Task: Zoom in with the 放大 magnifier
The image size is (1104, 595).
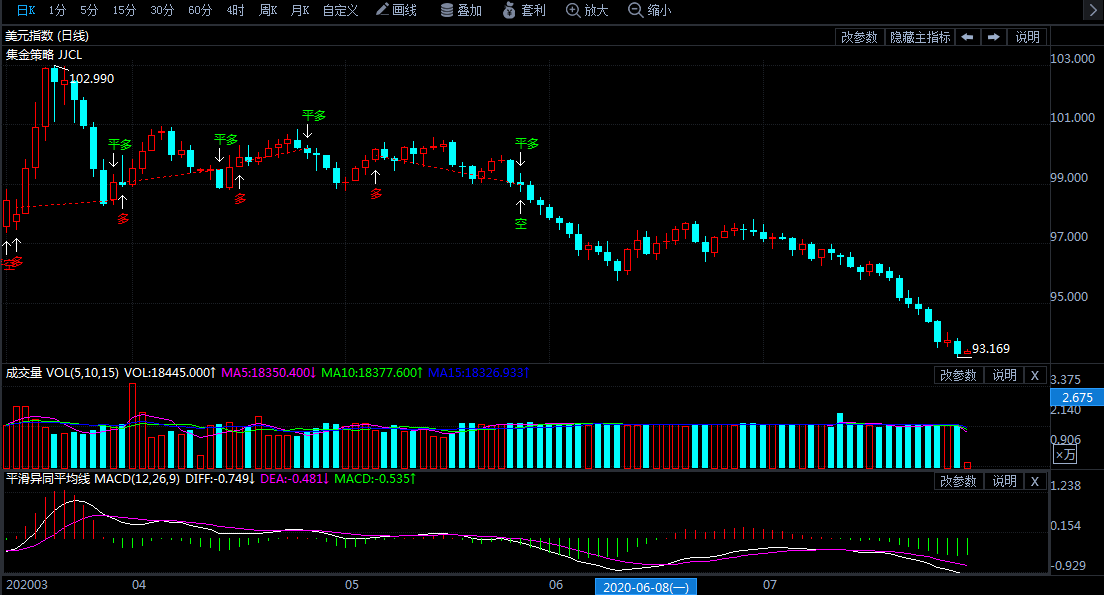Action: pyautogui.click(x=587, y=10)
